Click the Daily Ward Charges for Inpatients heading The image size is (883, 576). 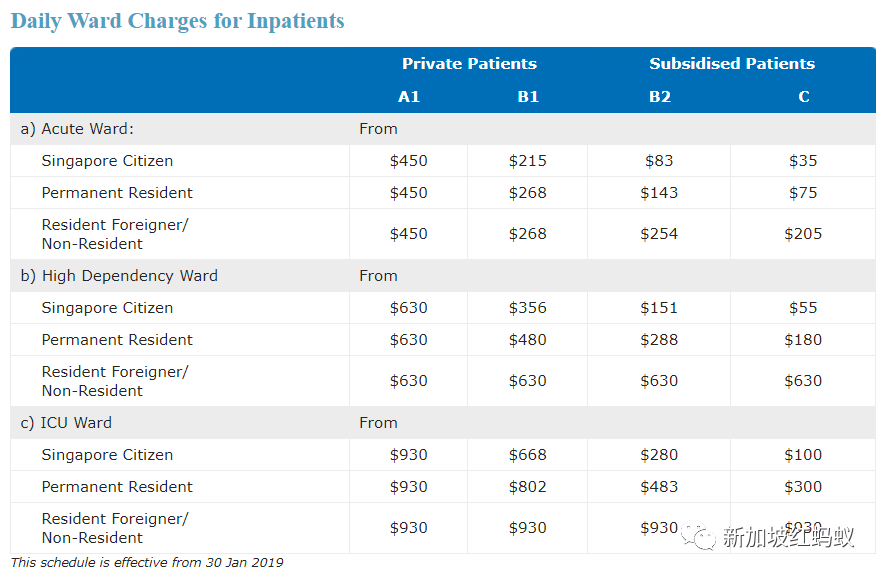tap(177, 21)
